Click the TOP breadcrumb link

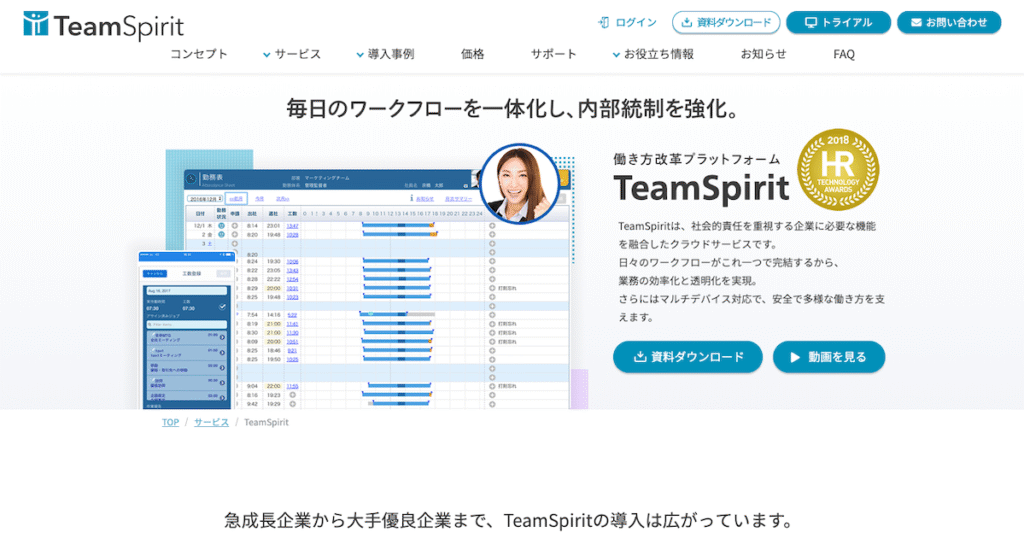pos(171,422)
